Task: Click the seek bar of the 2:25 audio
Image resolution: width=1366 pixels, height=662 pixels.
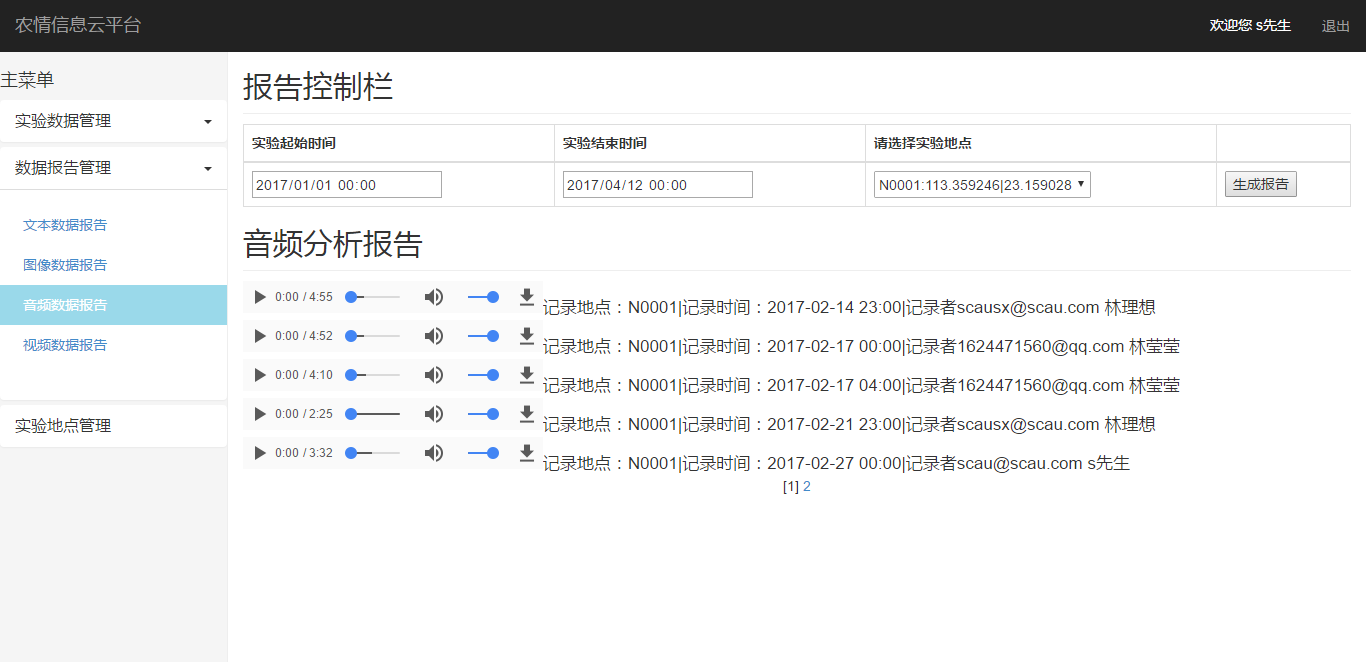Action: point(373,414)
